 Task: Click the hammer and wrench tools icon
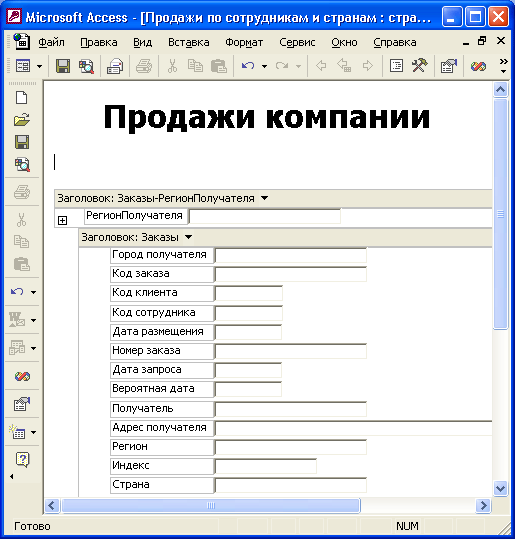tap(419, 65)
